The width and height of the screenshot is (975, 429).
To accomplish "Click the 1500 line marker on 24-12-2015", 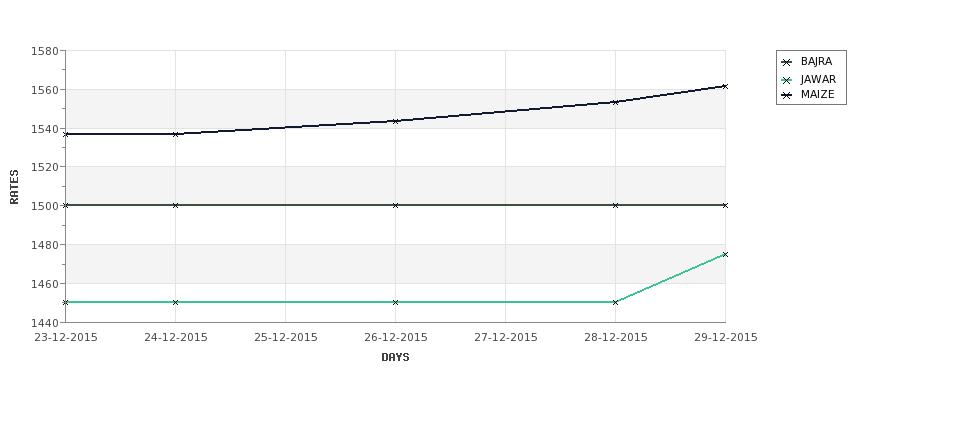I will [x=175, y=205].
